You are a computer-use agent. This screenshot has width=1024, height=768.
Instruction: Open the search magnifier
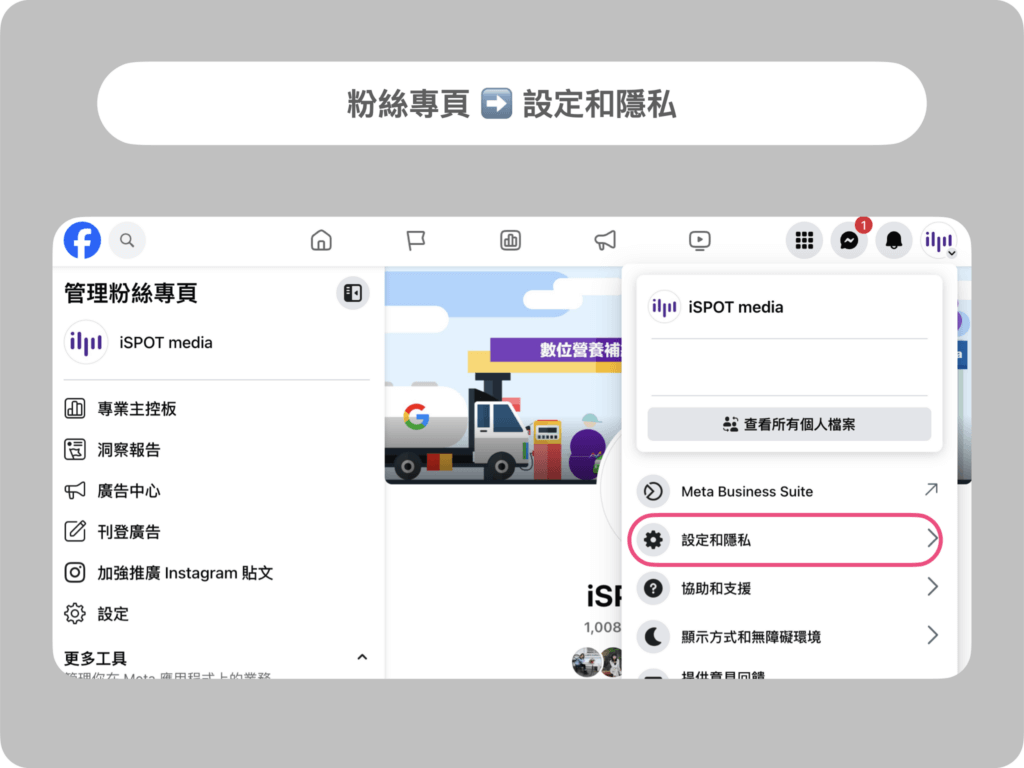[x=126, y=240]
